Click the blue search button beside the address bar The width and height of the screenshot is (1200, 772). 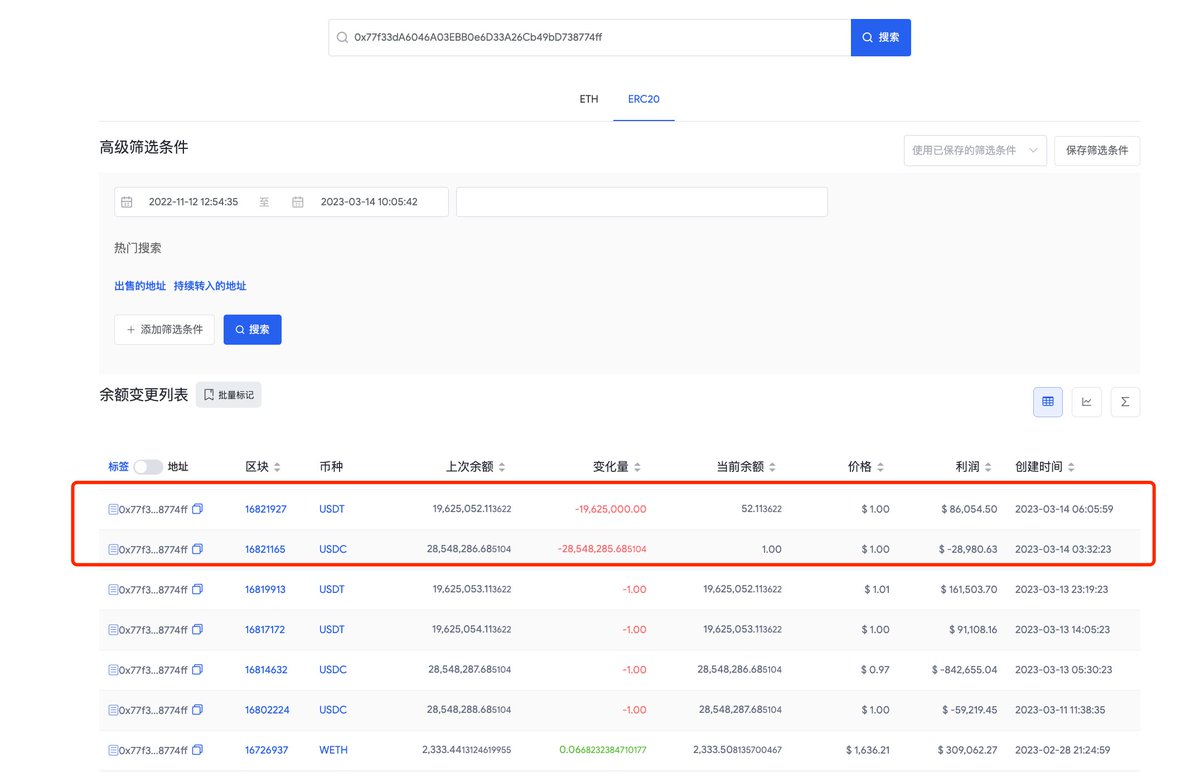(880, 37)
